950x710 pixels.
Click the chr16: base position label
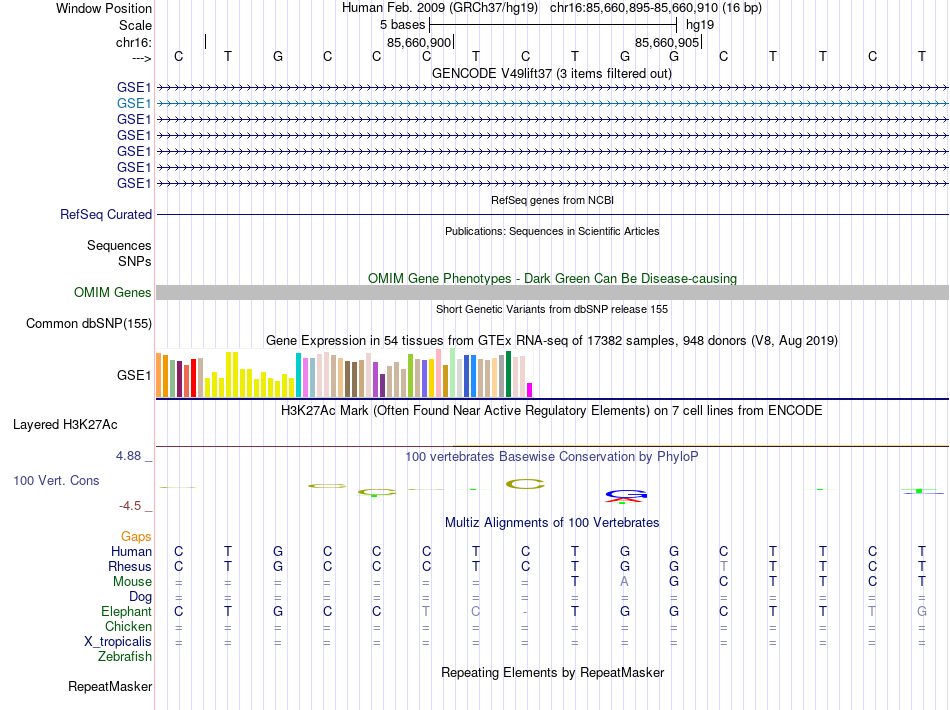[x=133, y=42]
